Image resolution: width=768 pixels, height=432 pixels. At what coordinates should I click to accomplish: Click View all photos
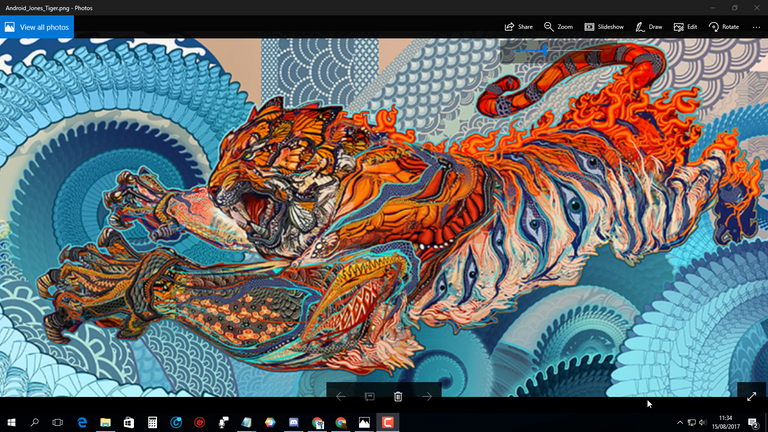(37, 27)
